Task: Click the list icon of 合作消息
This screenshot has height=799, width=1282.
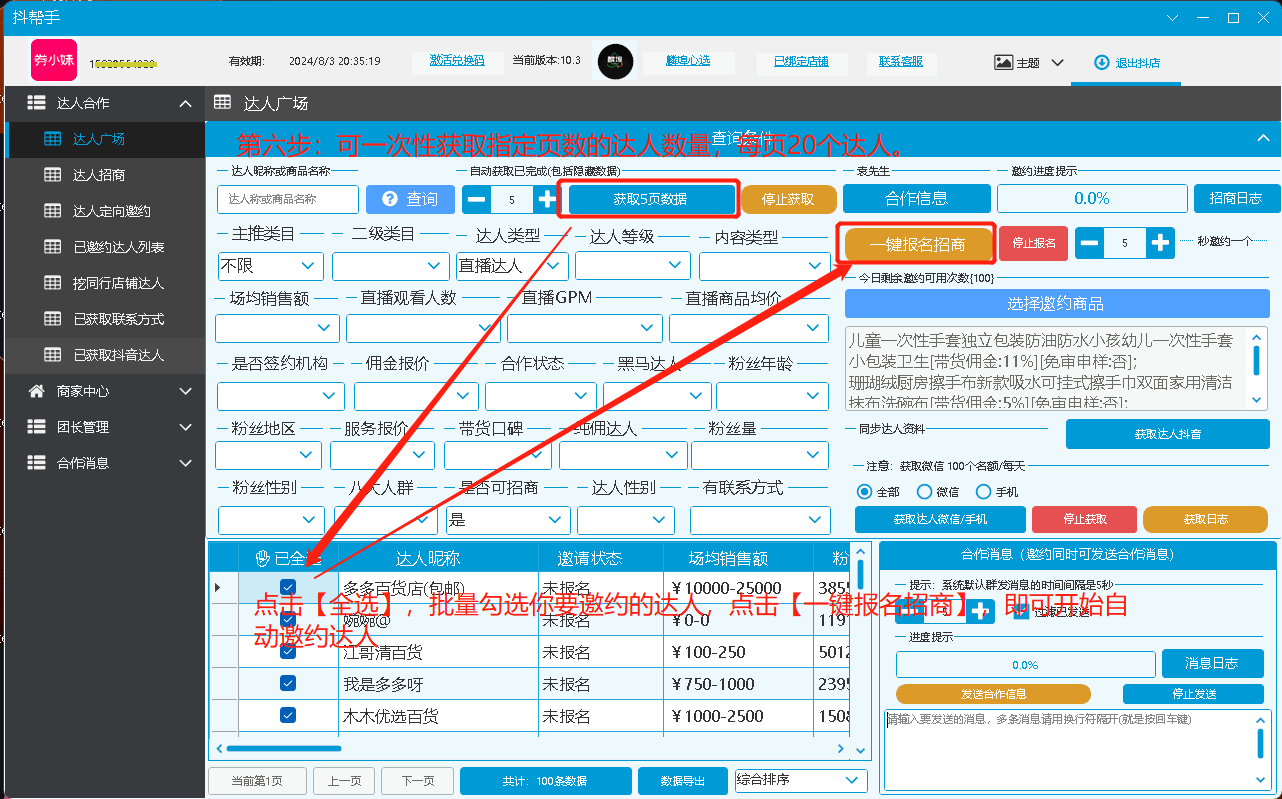Action: pyautogui.click(x=36, y=463)
